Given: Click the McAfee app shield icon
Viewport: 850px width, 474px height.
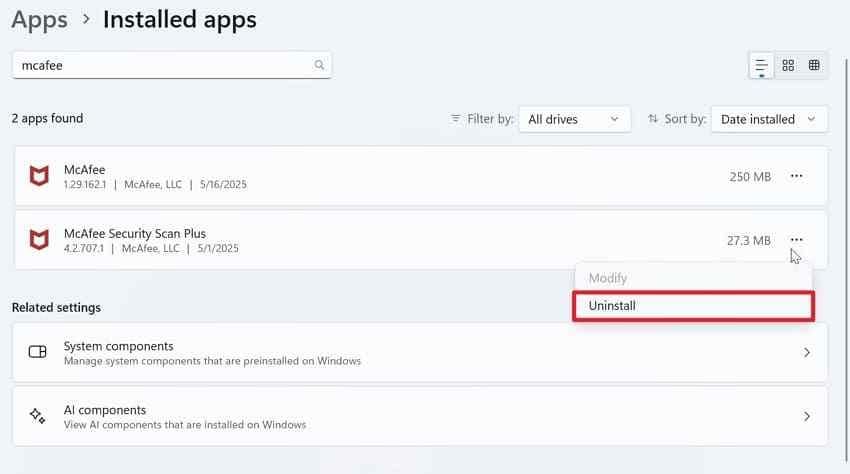Looking at the screenshot, I should click(x=39, y=176).
